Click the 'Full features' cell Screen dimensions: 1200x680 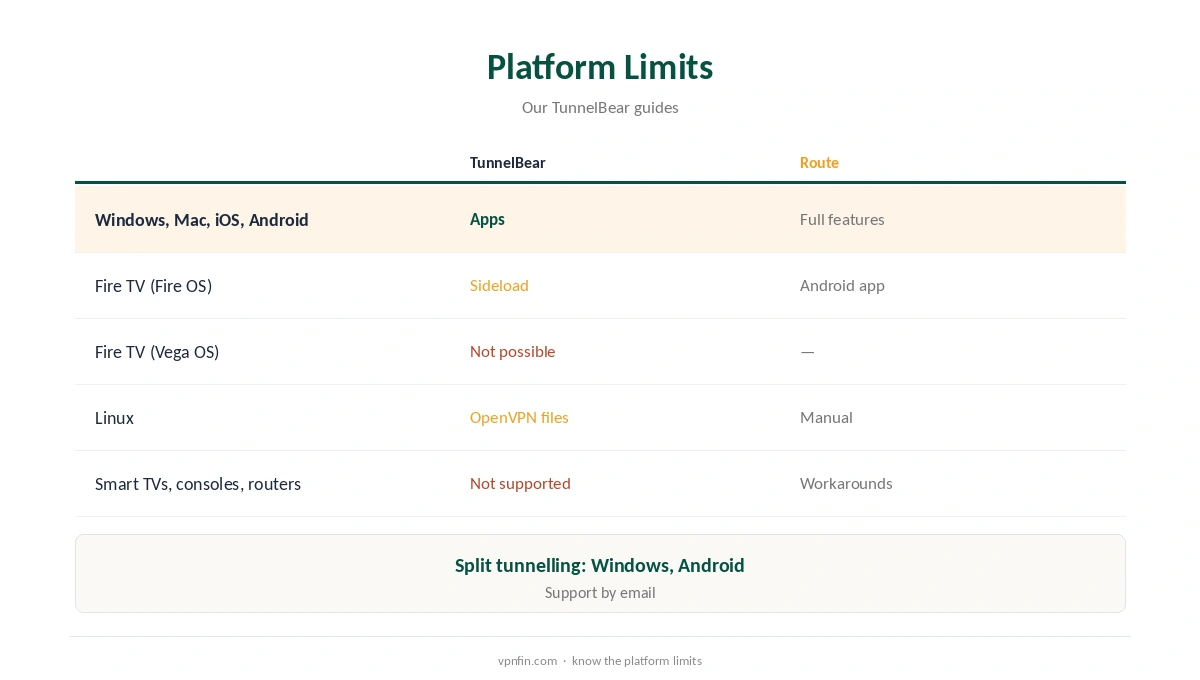(x=842, y=219)
